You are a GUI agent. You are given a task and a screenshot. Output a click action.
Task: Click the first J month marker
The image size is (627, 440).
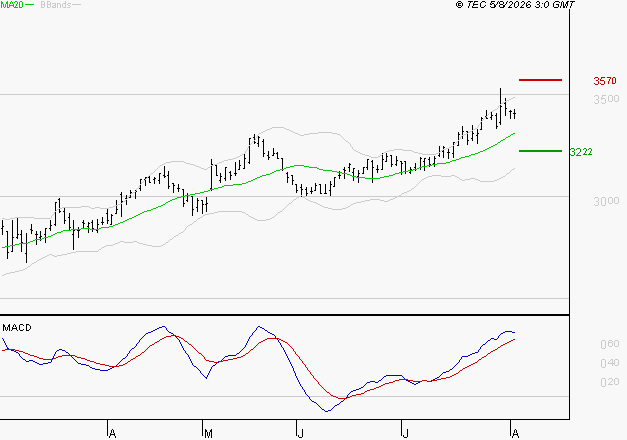[x=300, y=433]
